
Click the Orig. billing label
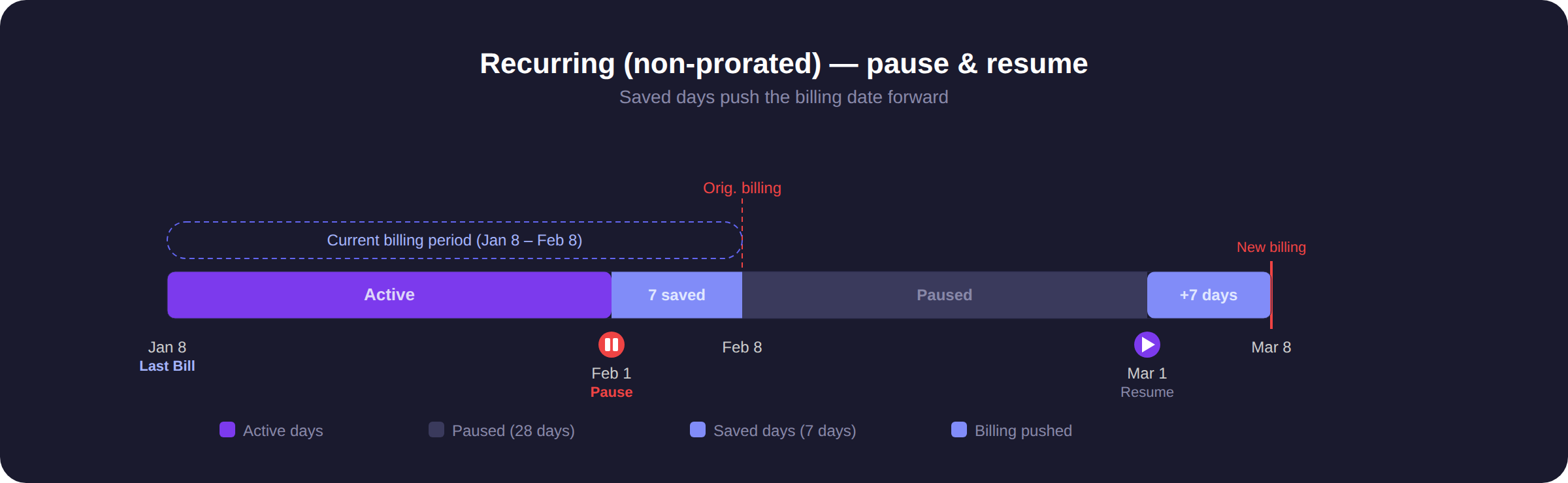742,188
